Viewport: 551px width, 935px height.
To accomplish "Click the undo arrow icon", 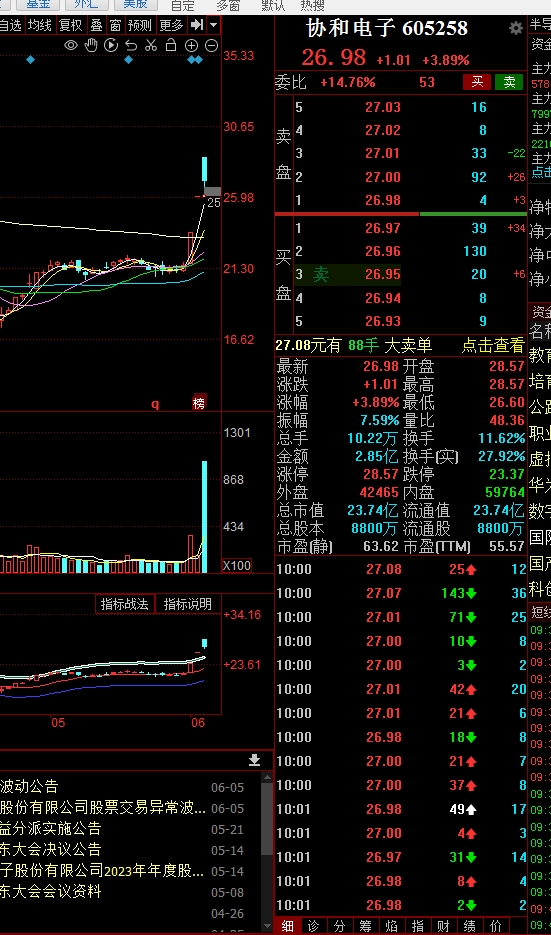I will (x=131, y=45).
